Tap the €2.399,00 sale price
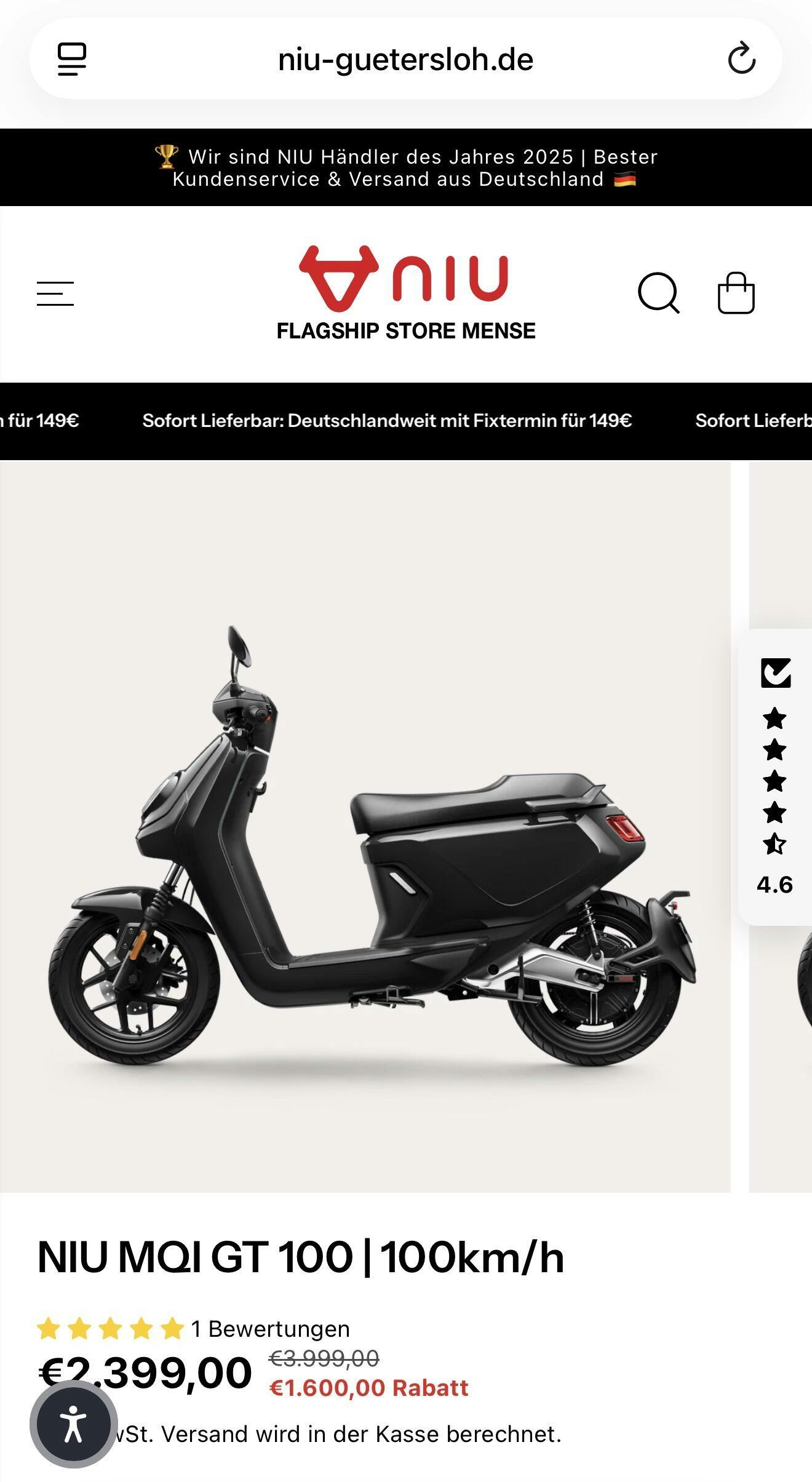The image size is (812, 1482). pyautogui.click(x=145, y=1372)
